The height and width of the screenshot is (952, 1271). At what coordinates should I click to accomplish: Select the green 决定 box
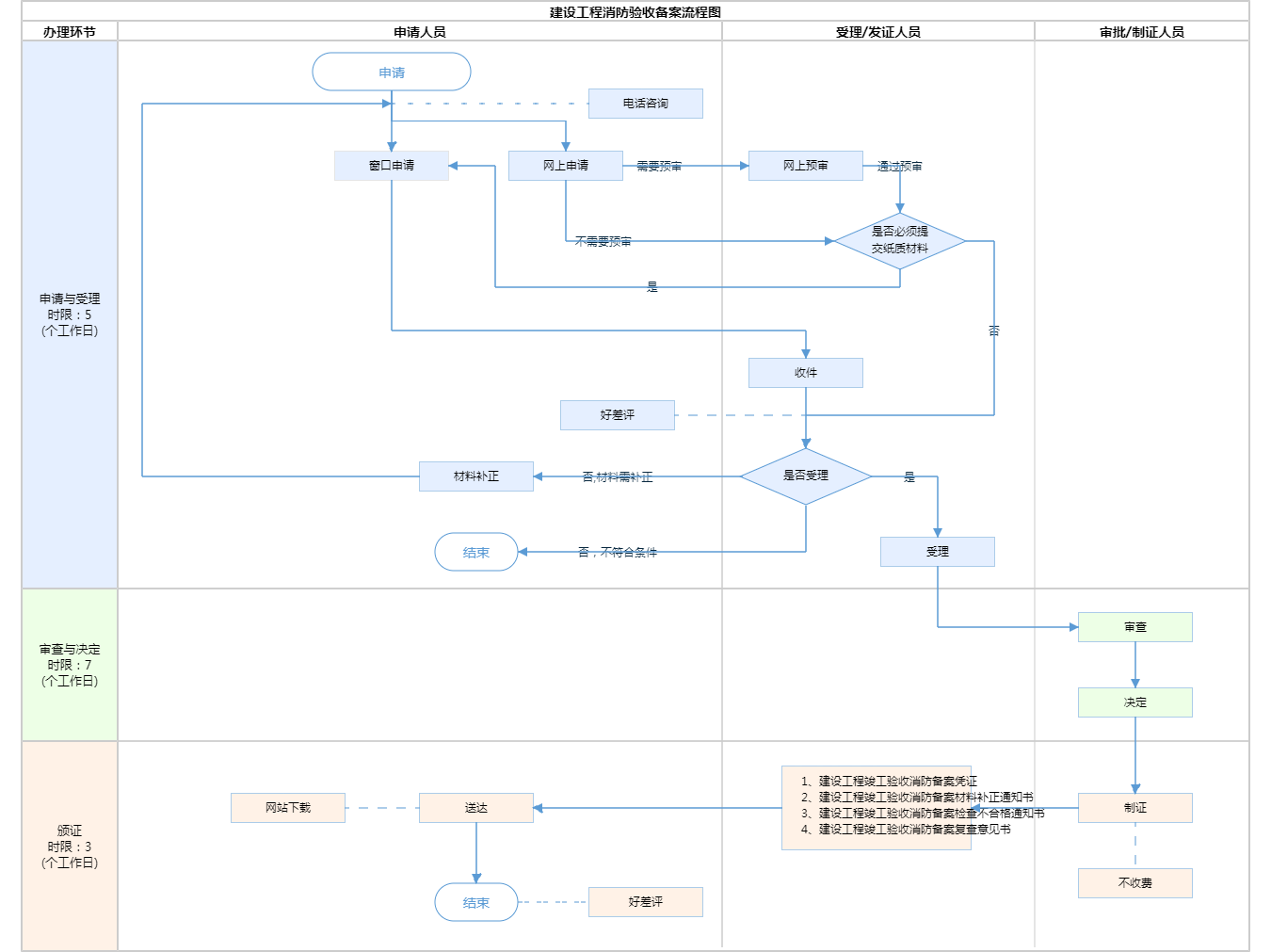(1134, 702)
